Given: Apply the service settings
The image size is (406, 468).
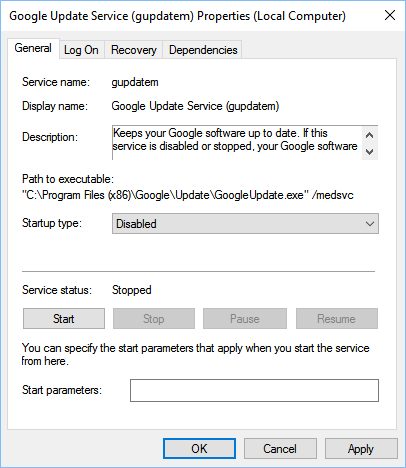Looking at the screenshot, I should click(x=361, y=449).
